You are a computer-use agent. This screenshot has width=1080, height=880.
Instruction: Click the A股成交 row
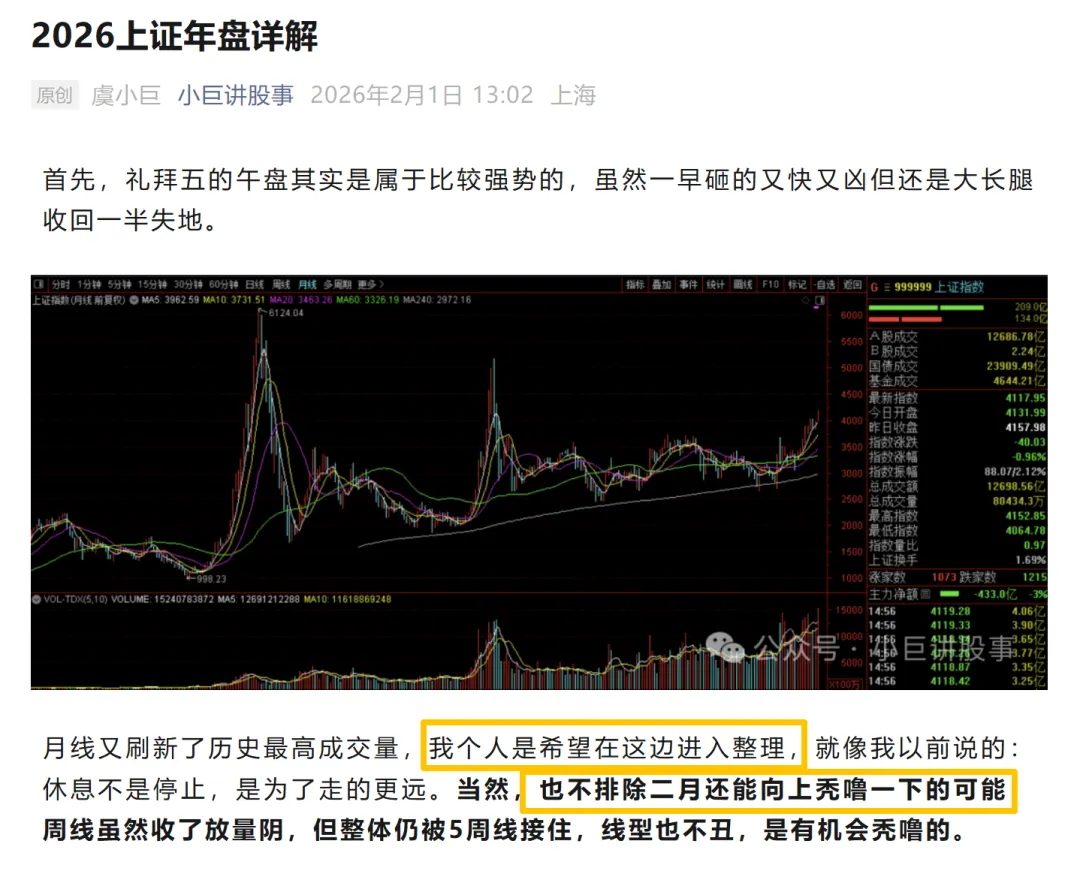point(957,337)
